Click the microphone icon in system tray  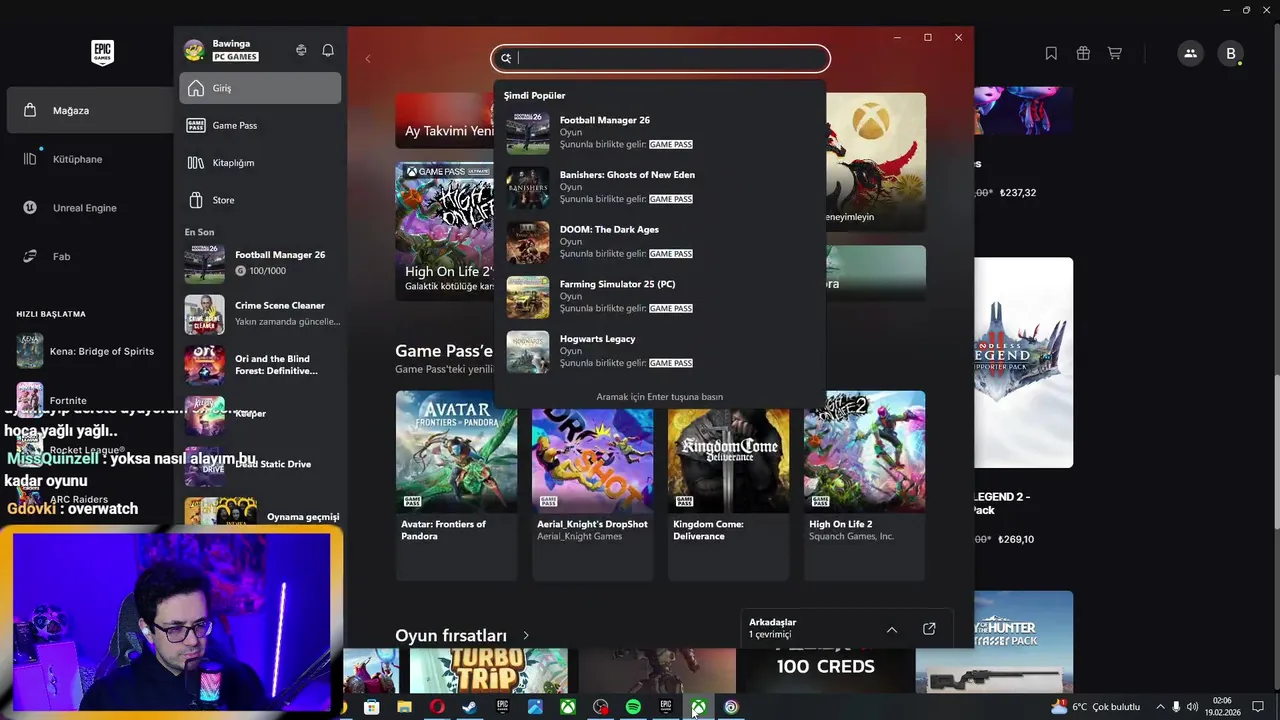[x=1176, y=707]
